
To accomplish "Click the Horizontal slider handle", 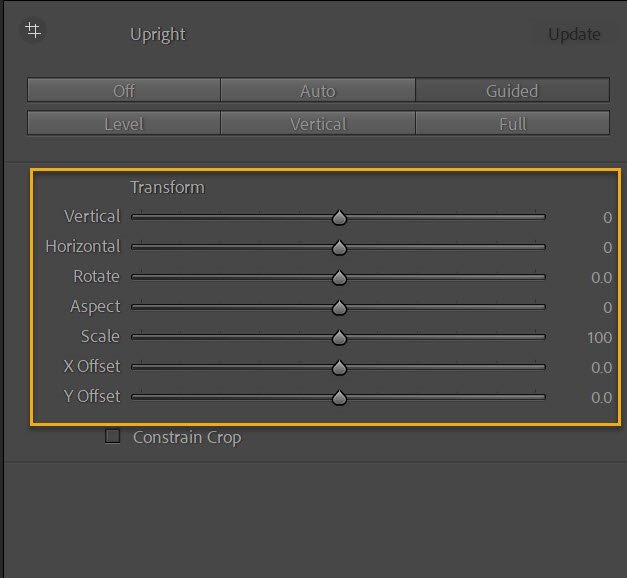I will click(x=339, y=247).
